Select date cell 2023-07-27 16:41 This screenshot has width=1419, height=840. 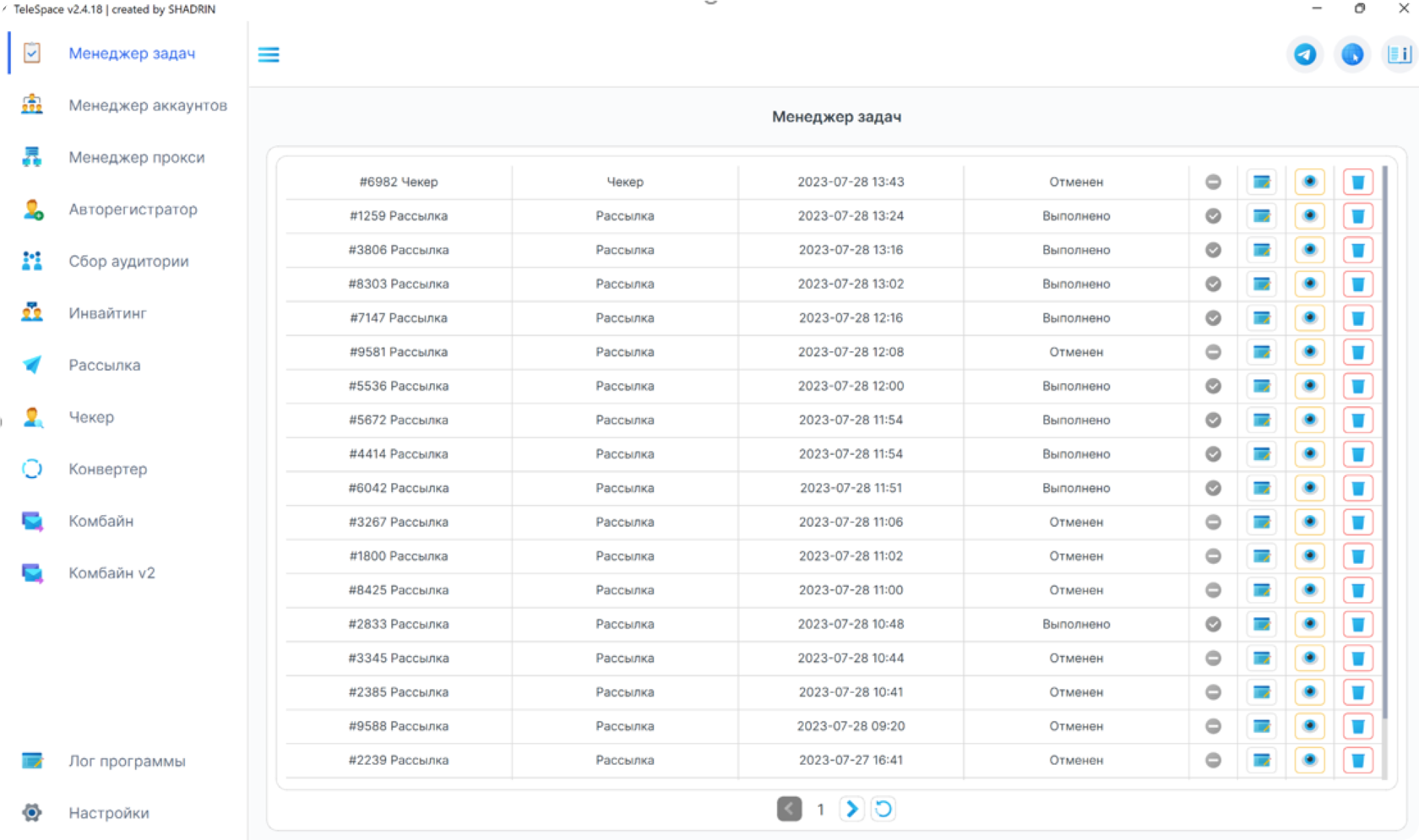[851, 760]
